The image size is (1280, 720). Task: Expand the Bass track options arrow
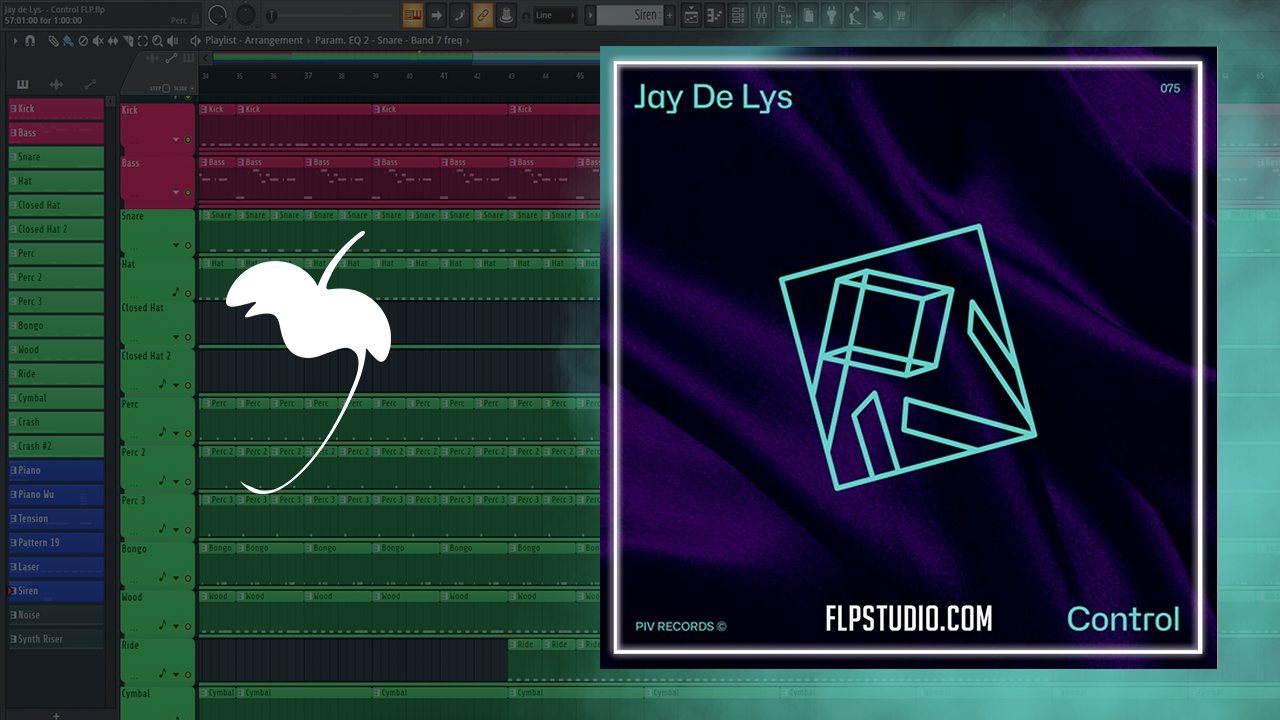coord(176,192)
